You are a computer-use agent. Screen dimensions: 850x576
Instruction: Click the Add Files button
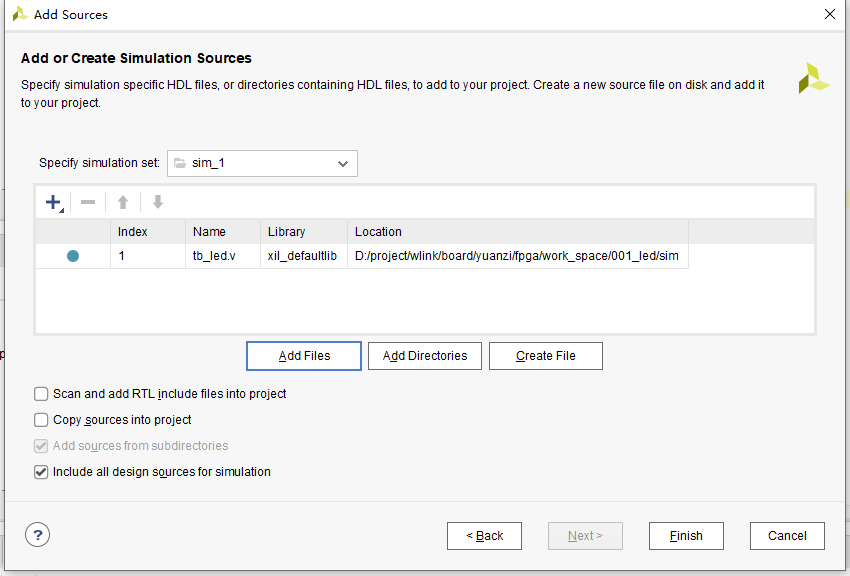(x=304, y=356)
